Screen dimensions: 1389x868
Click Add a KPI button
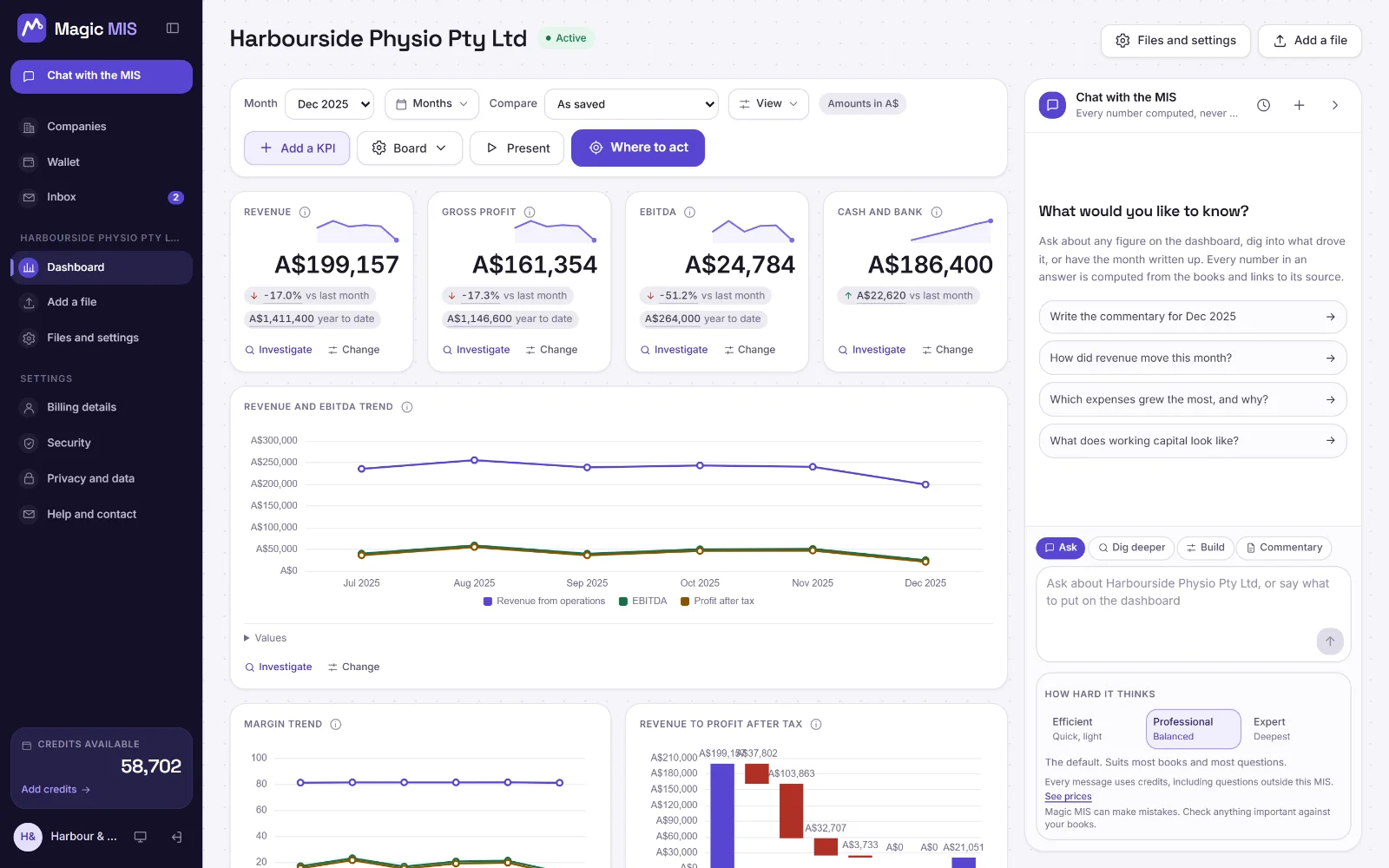(x=297, y=148)
